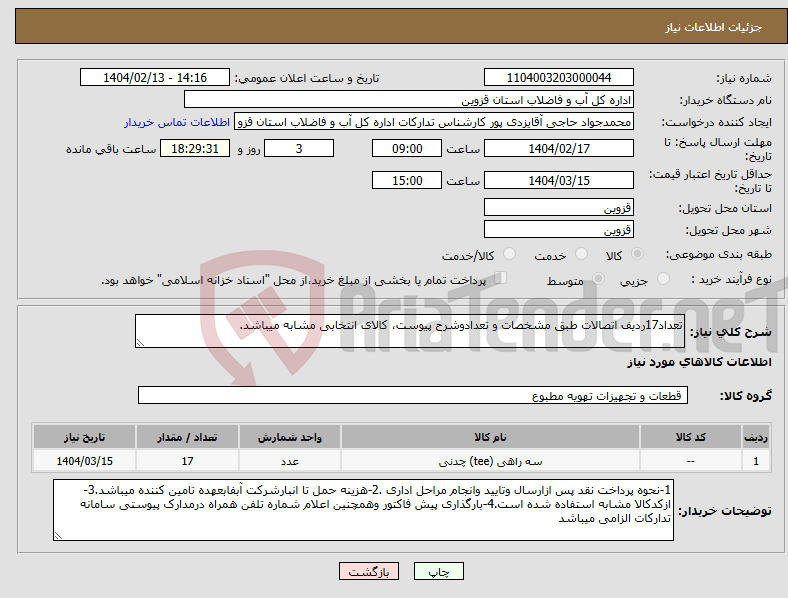The height and width of the screenshot is (598, 788).
Task: Click the اطلاعات کالاهای مورد نیاز heading
Action: click(699, 362)
